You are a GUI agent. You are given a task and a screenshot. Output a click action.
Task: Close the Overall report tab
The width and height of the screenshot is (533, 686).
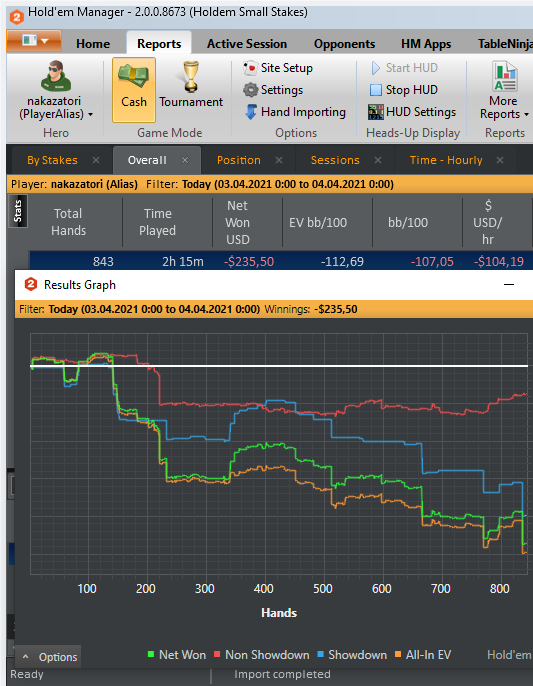(185, 160)
